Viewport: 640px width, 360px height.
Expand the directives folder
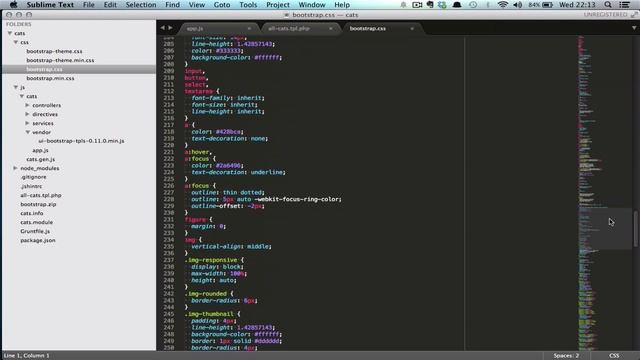pyautogui.click(x=27, y=114)
